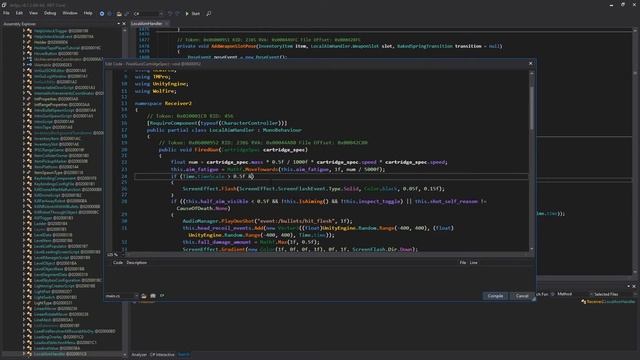Switch to the Search tab
Image resolution: width=640 pixels, height=360 pixels.
click(x=184, y=355)
